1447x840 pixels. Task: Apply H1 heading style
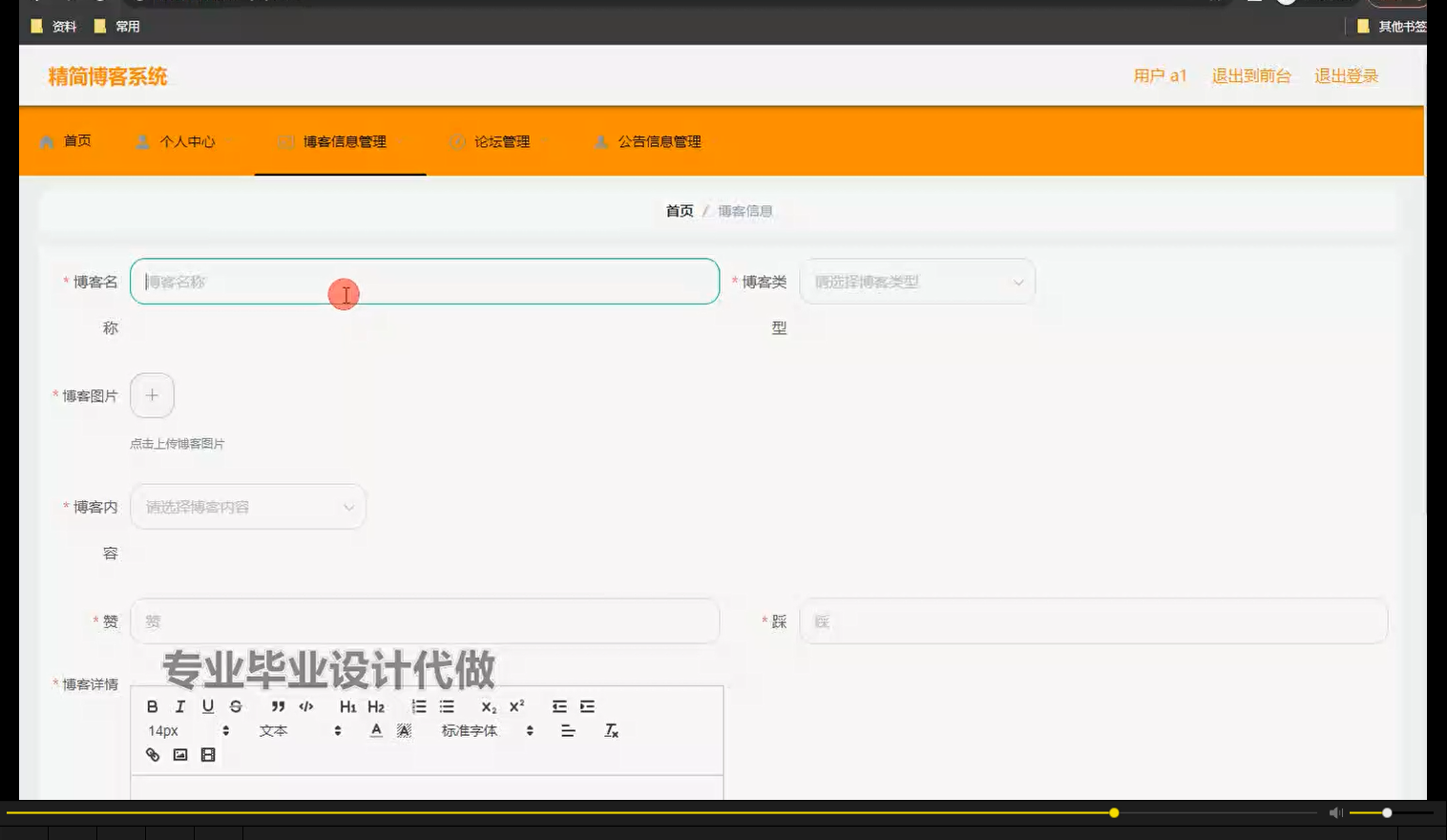[346, 706]
